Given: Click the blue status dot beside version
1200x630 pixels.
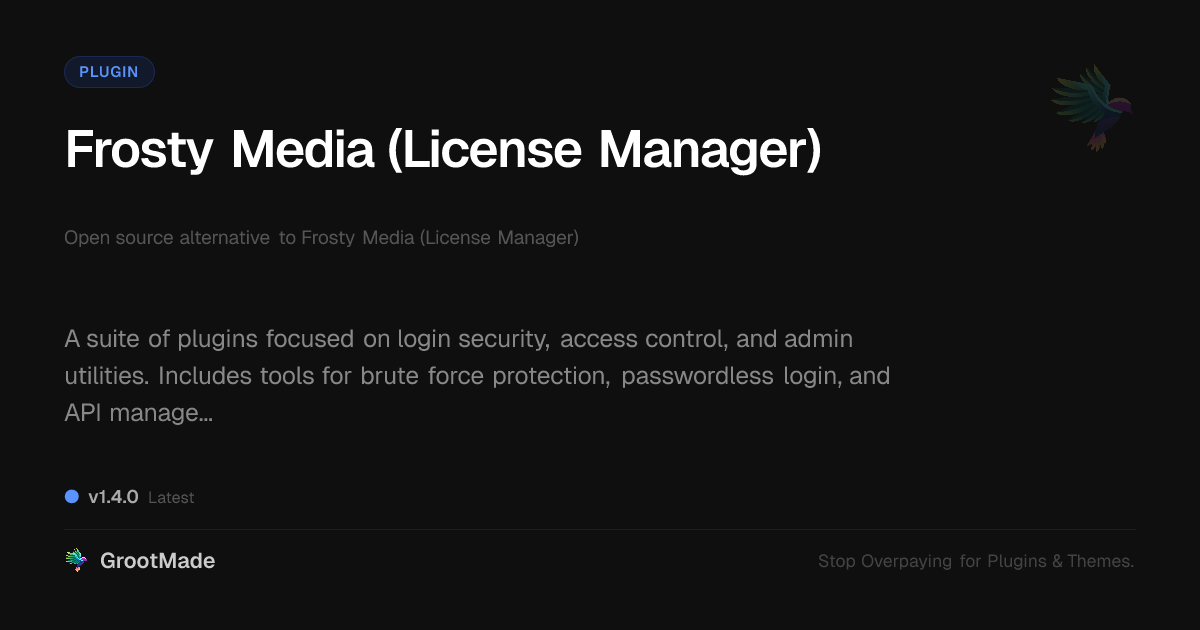Looking at the screenshot, I should tap(72, 496).
